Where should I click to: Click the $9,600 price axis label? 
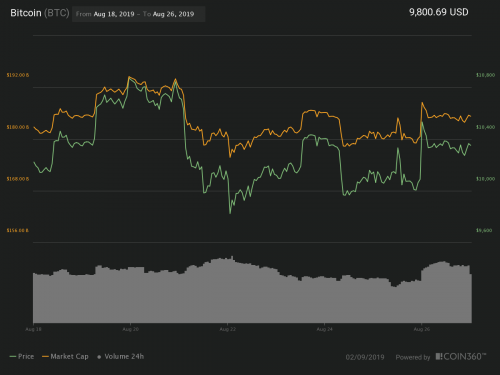[484, 231]
